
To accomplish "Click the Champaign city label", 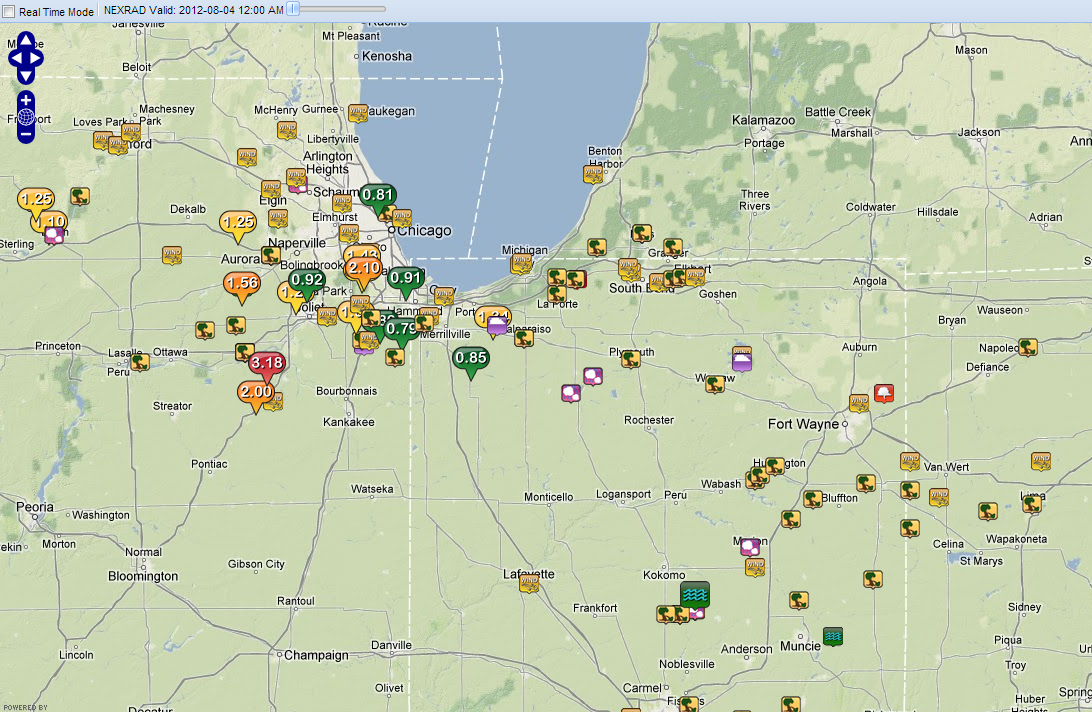I will tap(316, 656).
